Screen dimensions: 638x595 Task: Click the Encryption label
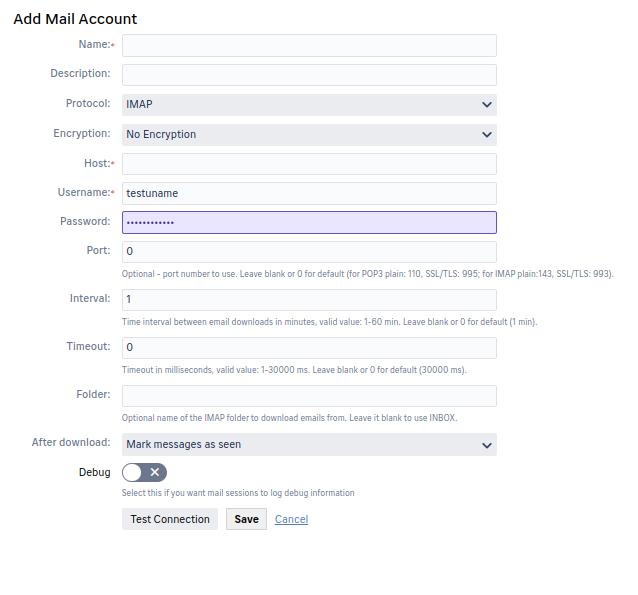82,133
